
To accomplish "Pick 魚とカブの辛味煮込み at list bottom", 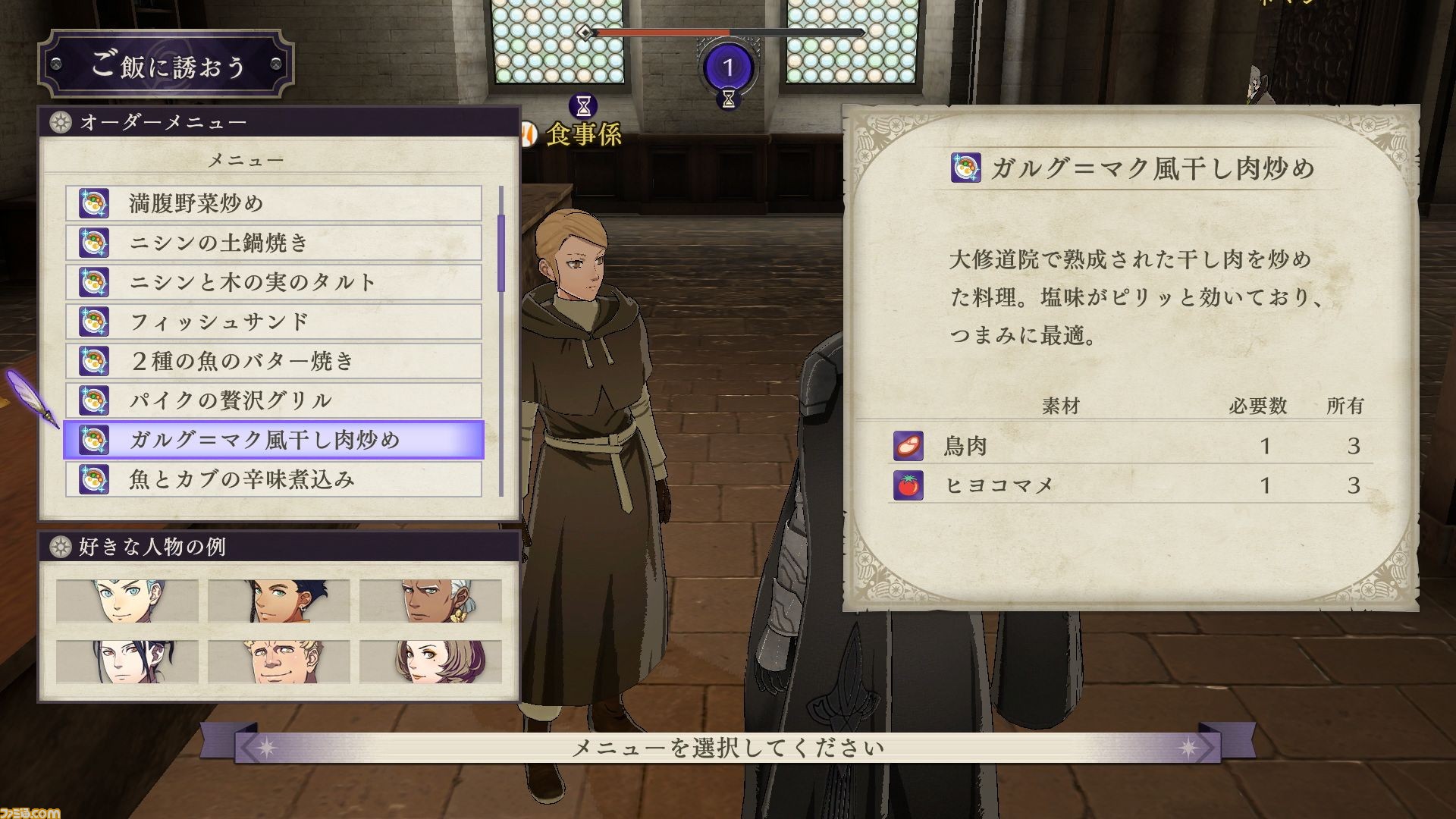I will click(274, 479).
